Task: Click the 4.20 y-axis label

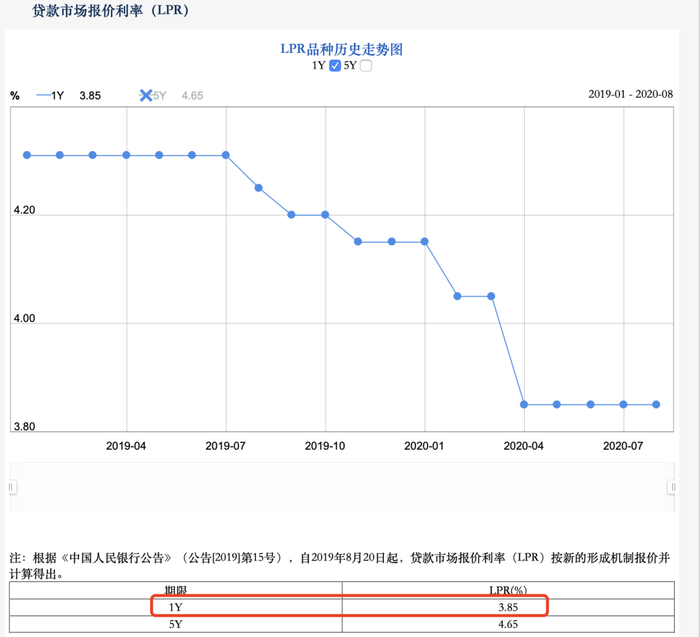Action: pyautogui.click(x=24, y=210)
